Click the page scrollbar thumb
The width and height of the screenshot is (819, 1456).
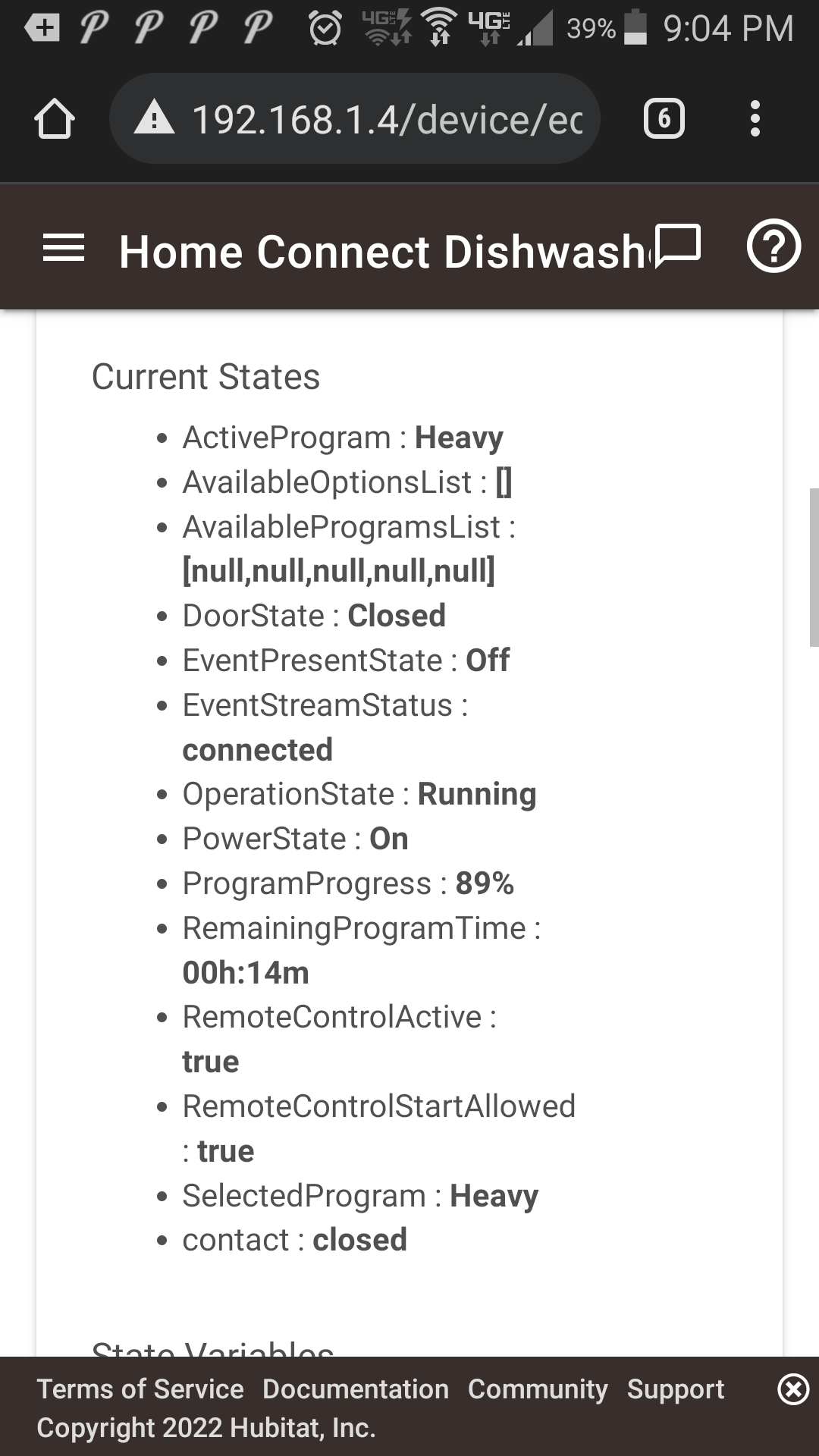click(814, 567)
